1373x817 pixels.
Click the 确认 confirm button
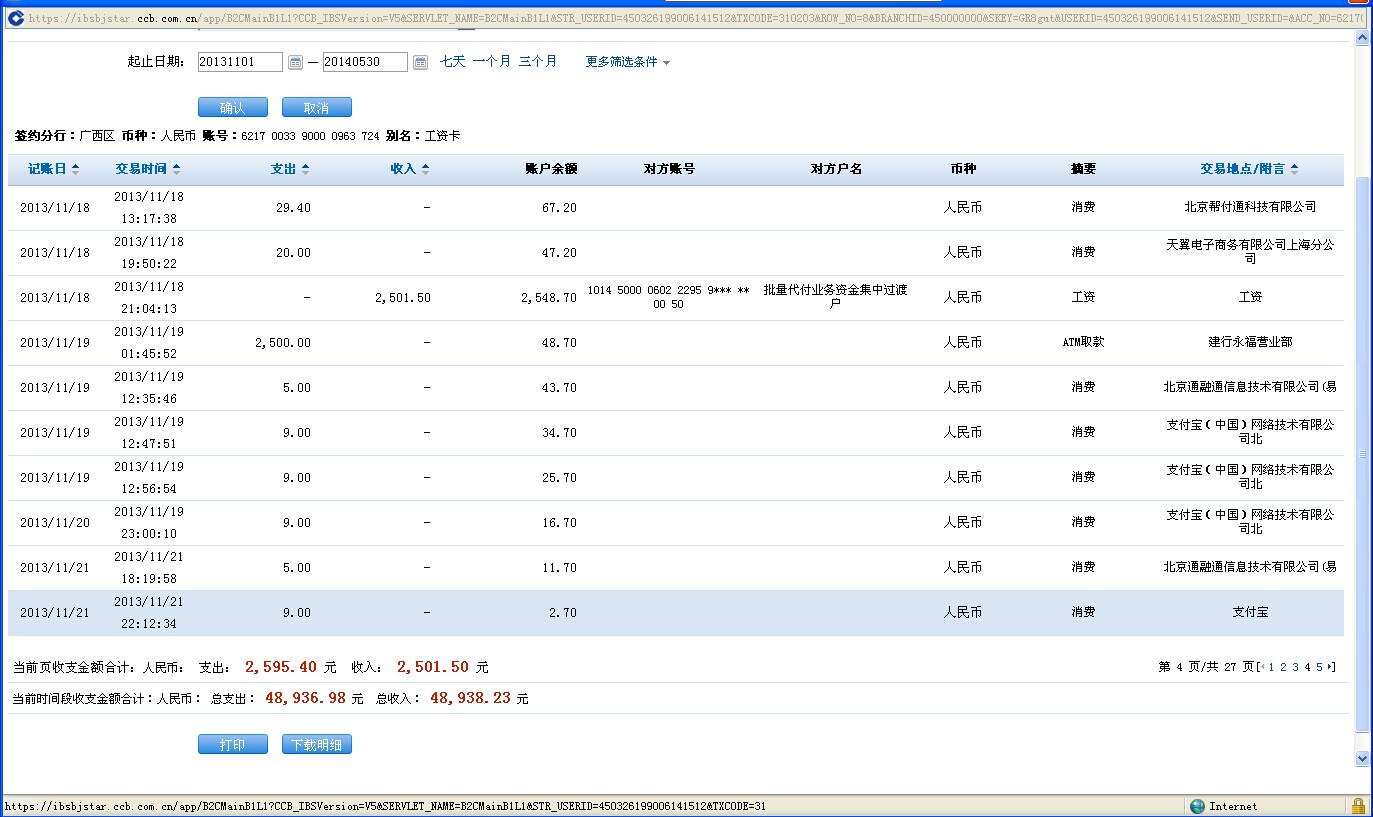(x=233, y=108)
